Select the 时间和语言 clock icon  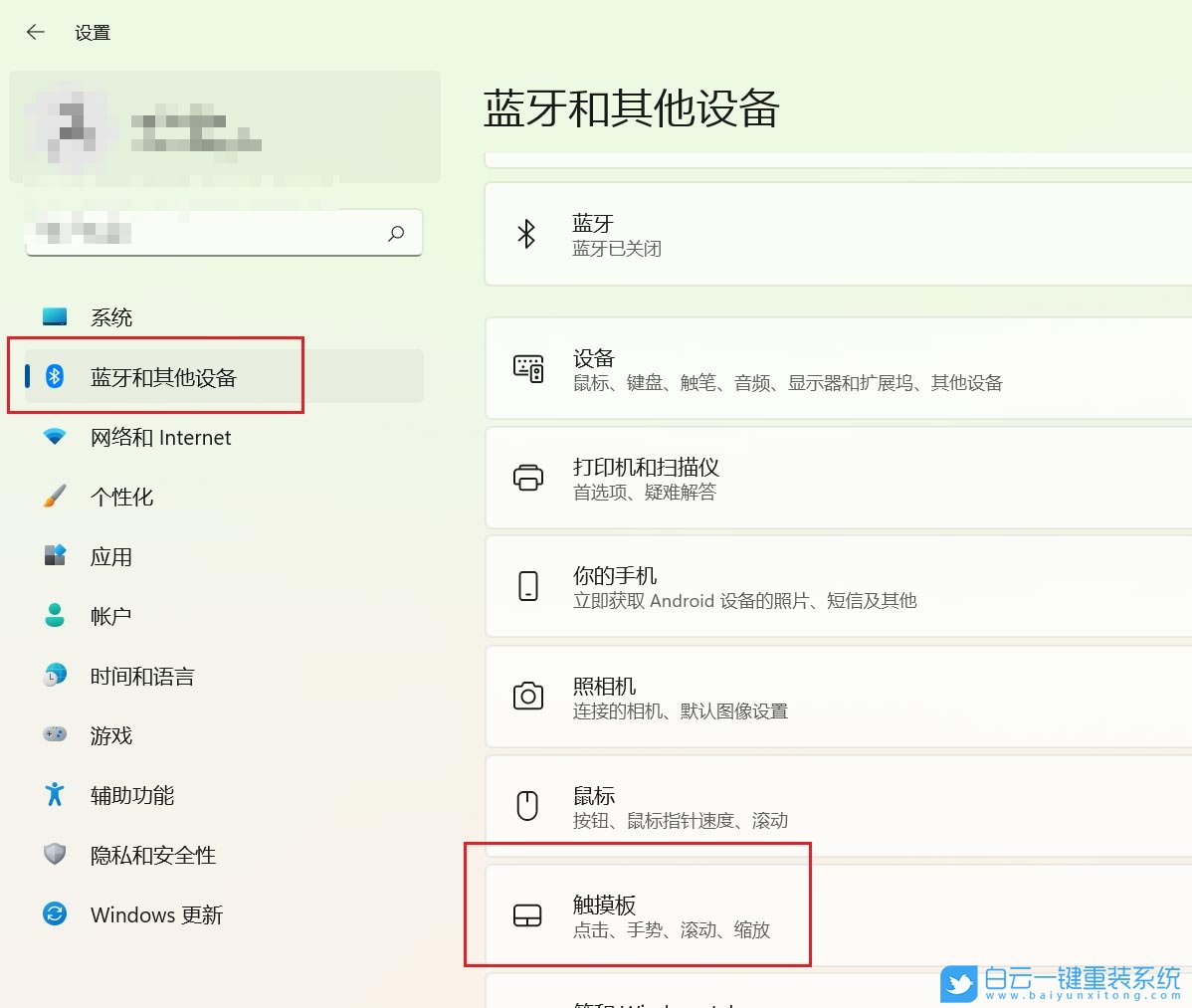(x=55, y=676)
